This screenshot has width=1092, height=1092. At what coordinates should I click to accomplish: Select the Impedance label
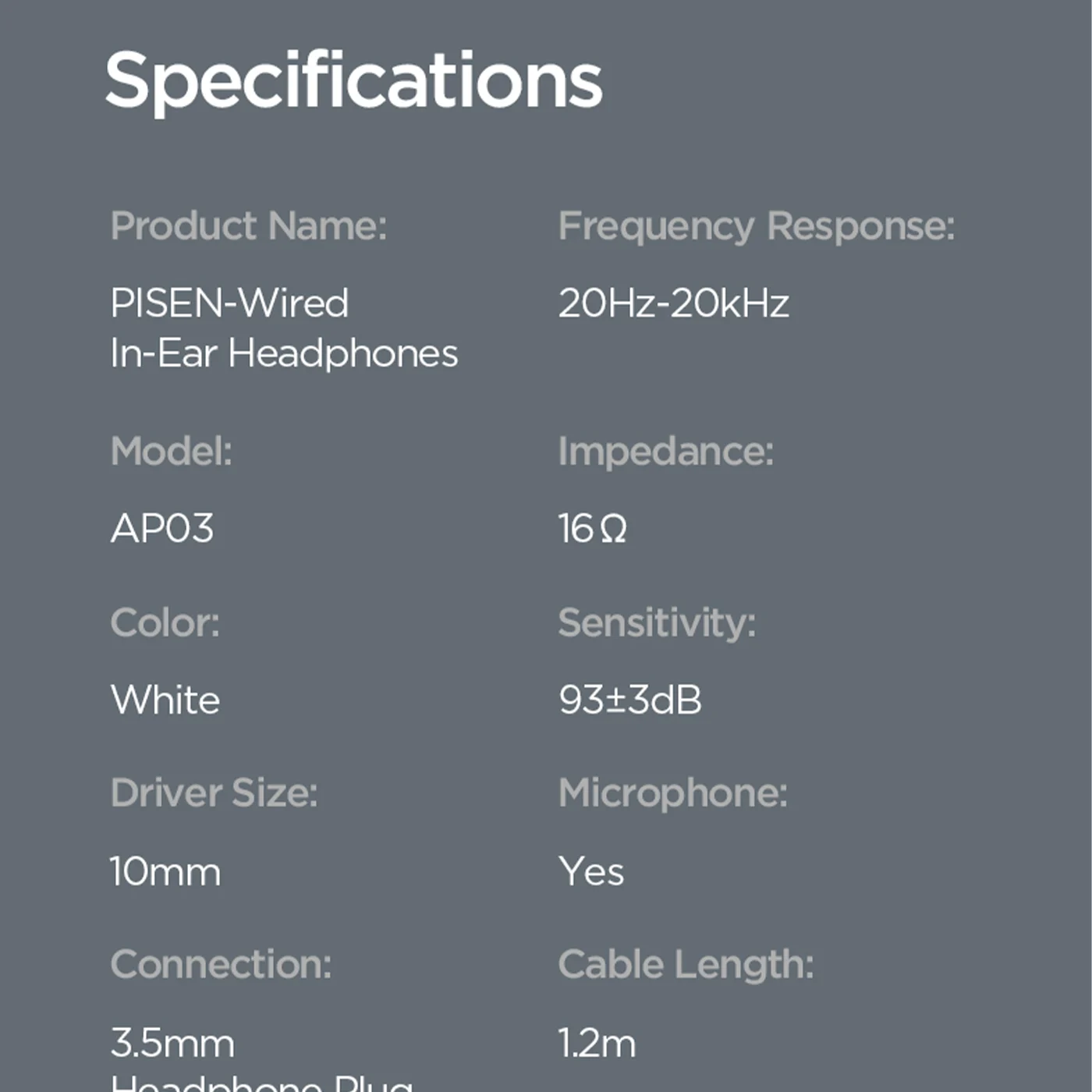point(665,451)
